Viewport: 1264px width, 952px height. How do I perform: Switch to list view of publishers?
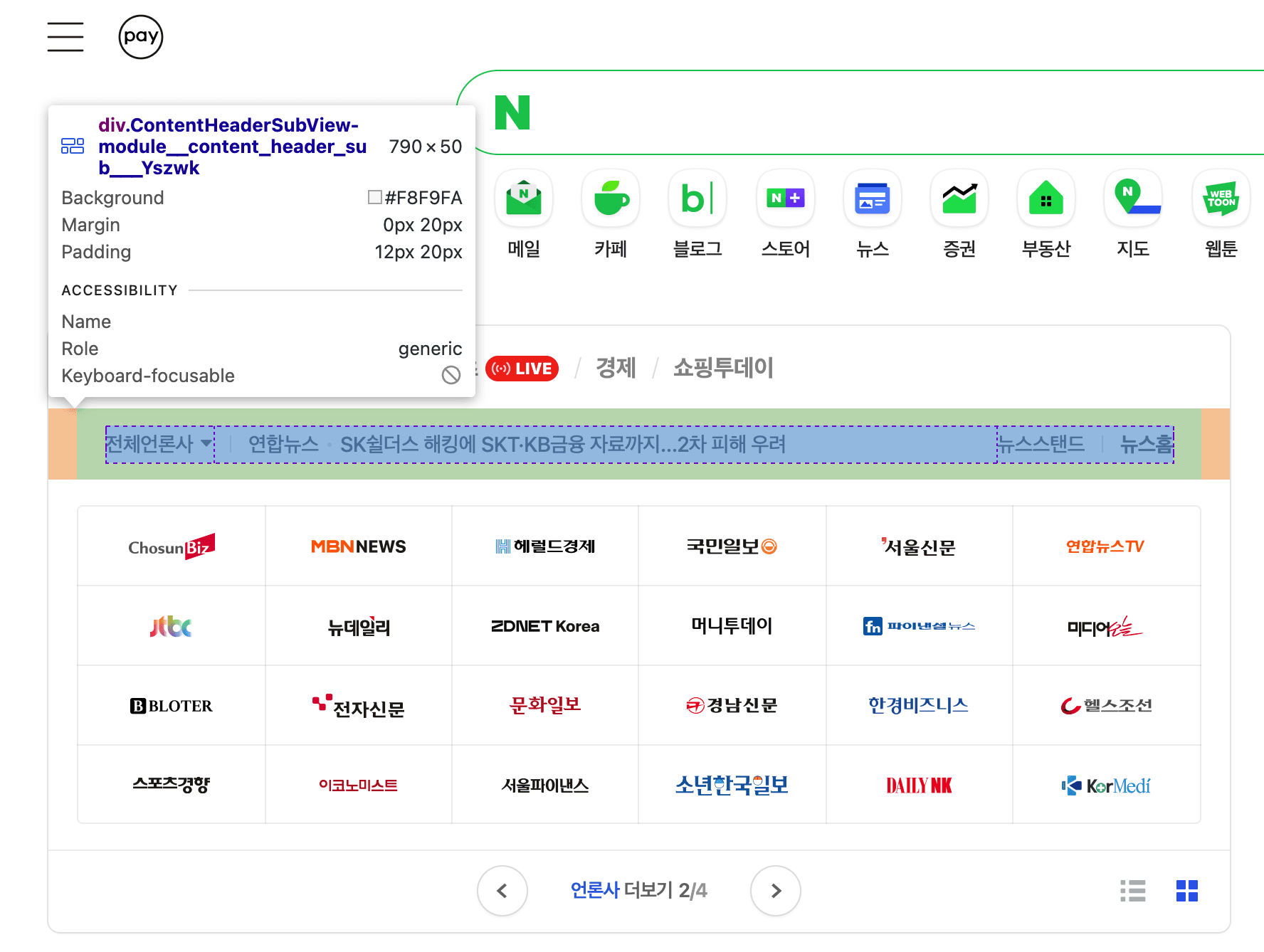point(1133,891)
